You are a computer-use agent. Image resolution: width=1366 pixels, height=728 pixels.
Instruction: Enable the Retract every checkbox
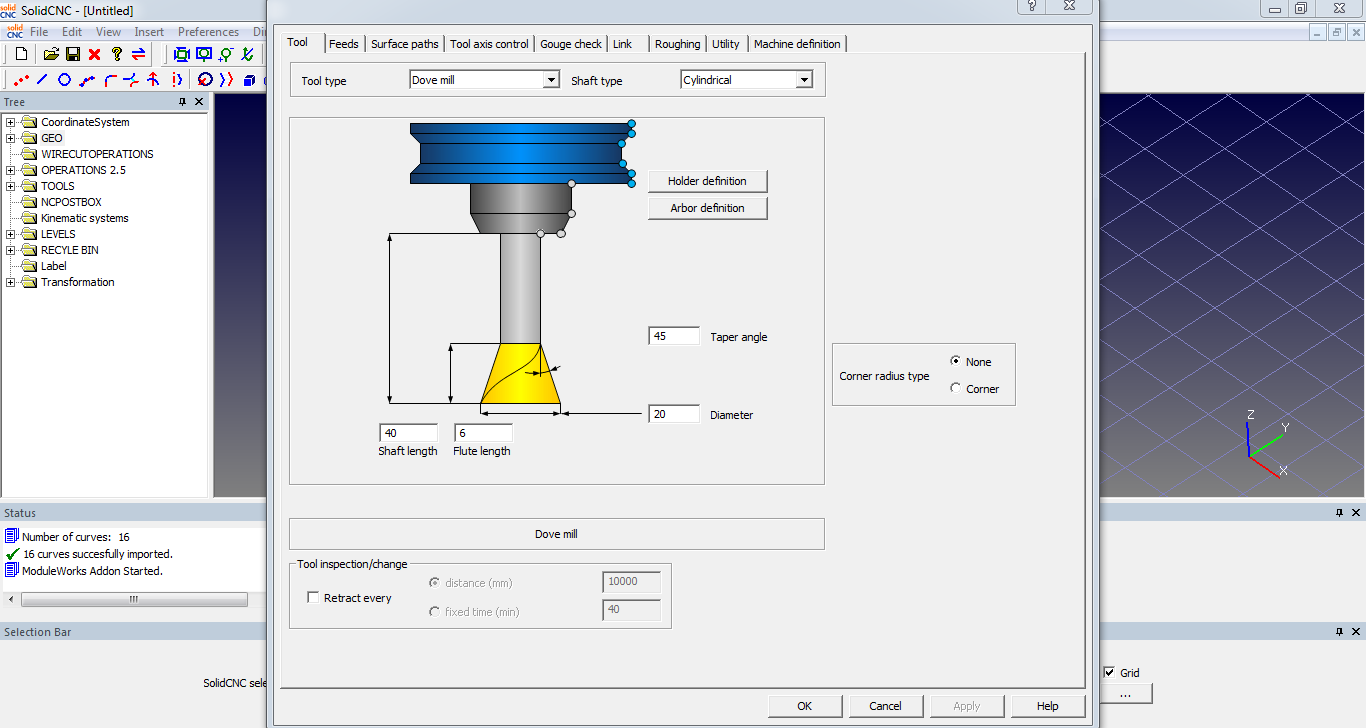(313, 597)
